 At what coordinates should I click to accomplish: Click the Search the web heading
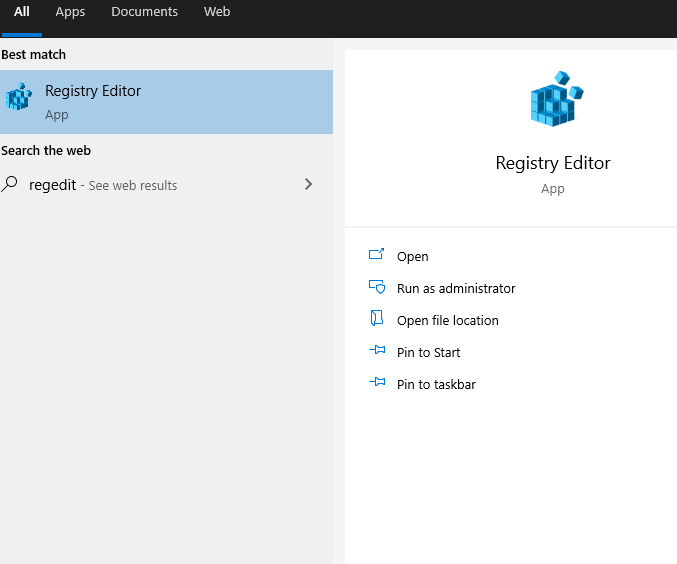(x=46, y=151)
